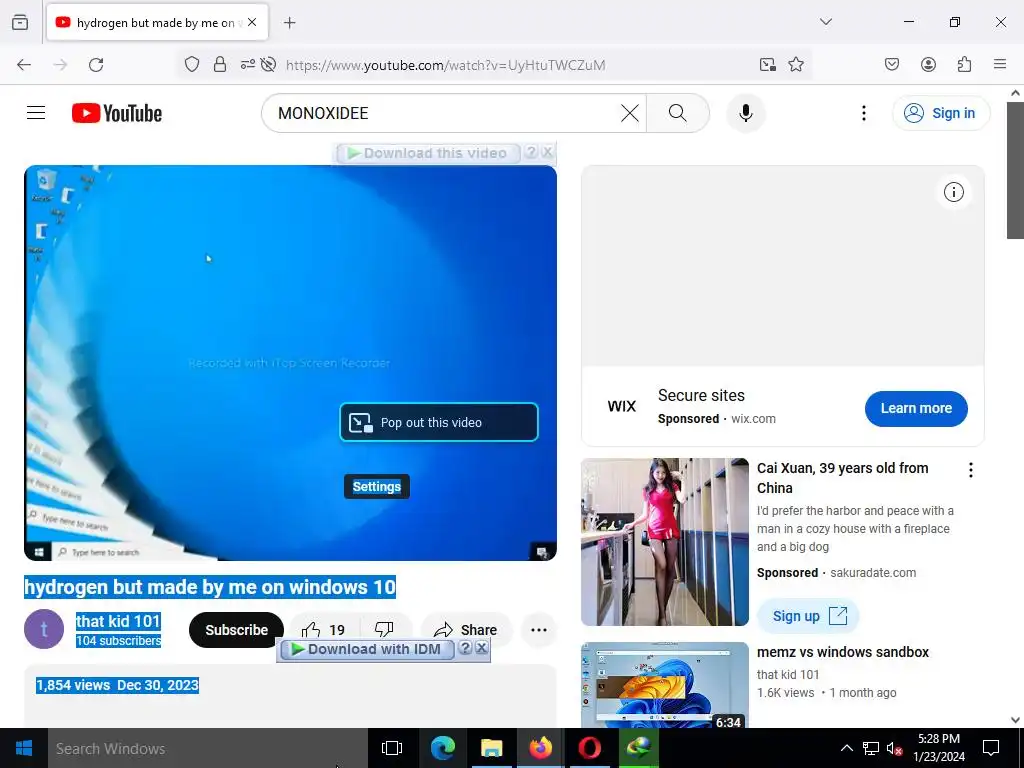Image resolution: width=1024 pixels, height=768 pixels.
Task: Open that kid 101 channel avatar
Action: 44,630
